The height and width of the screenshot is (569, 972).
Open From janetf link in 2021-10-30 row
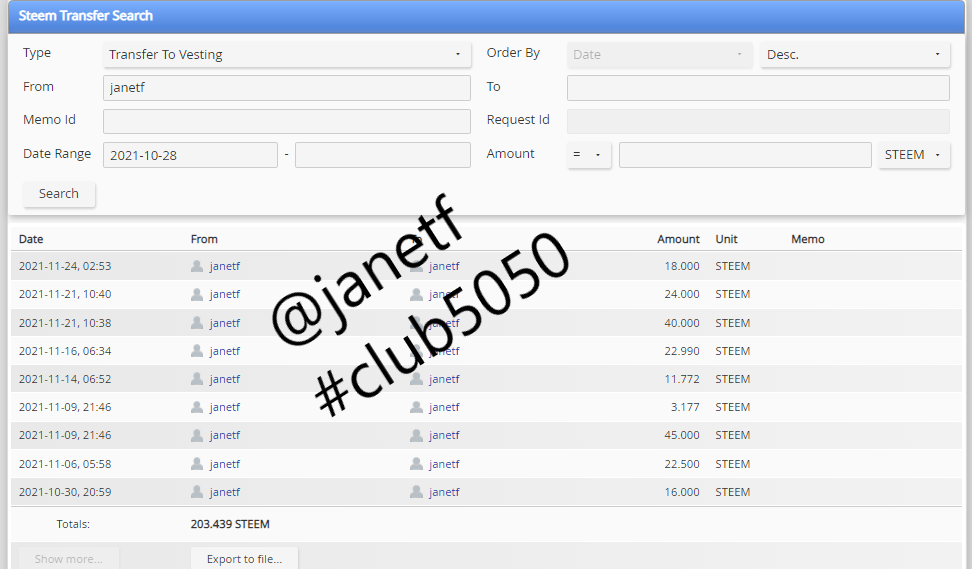pyautogui.click(x=224, y=492)
